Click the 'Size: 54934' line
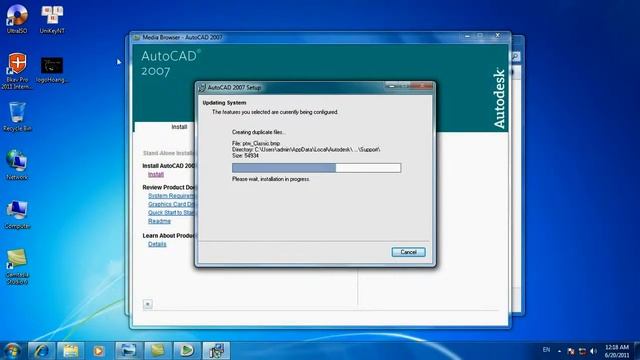This screenshot has width=640, height=360. click(x=245, y=156)
